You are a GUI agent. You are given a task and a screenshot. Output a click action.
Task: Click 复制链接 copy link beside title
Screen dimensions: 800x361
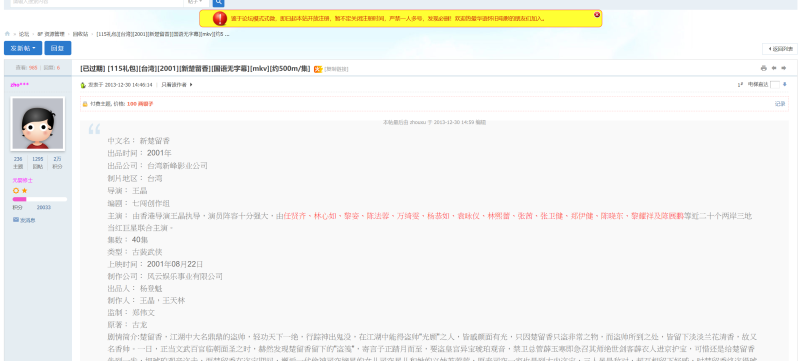click(x=335, y=69)
